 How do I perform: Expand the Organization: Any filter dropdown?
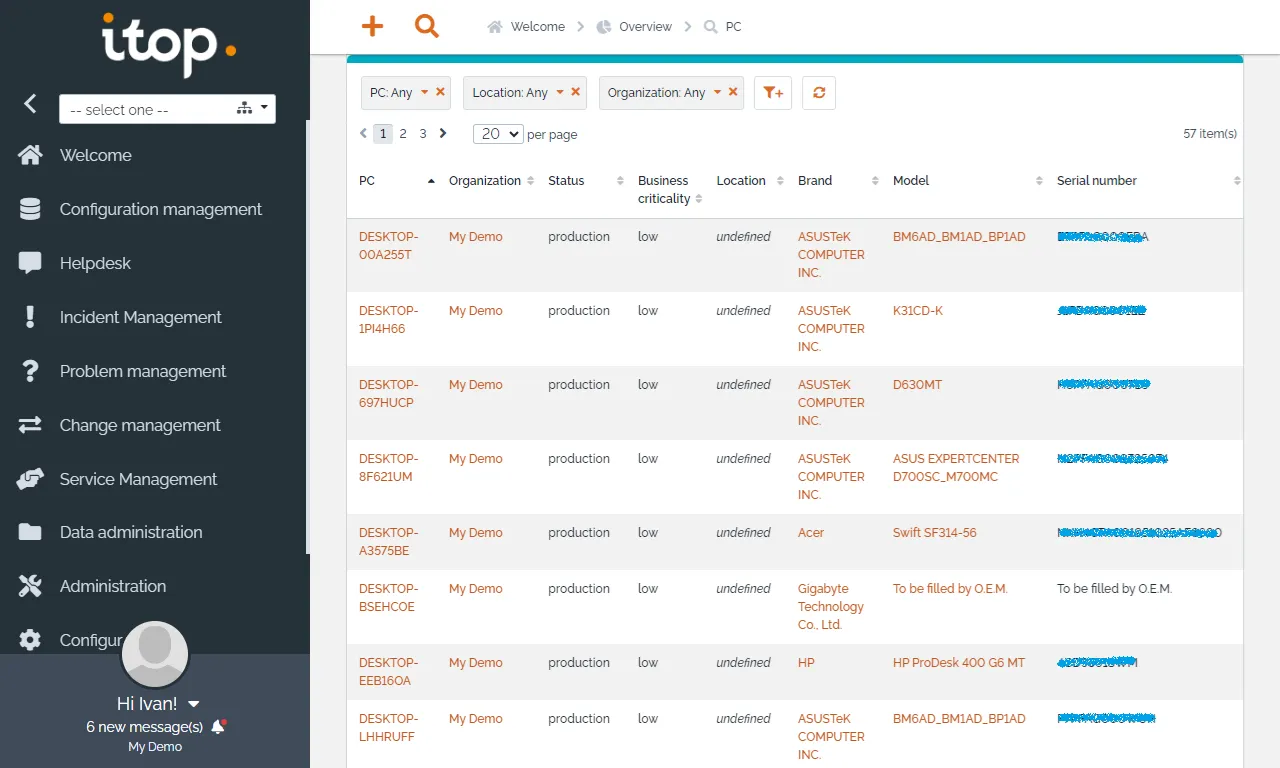(717, 92)
